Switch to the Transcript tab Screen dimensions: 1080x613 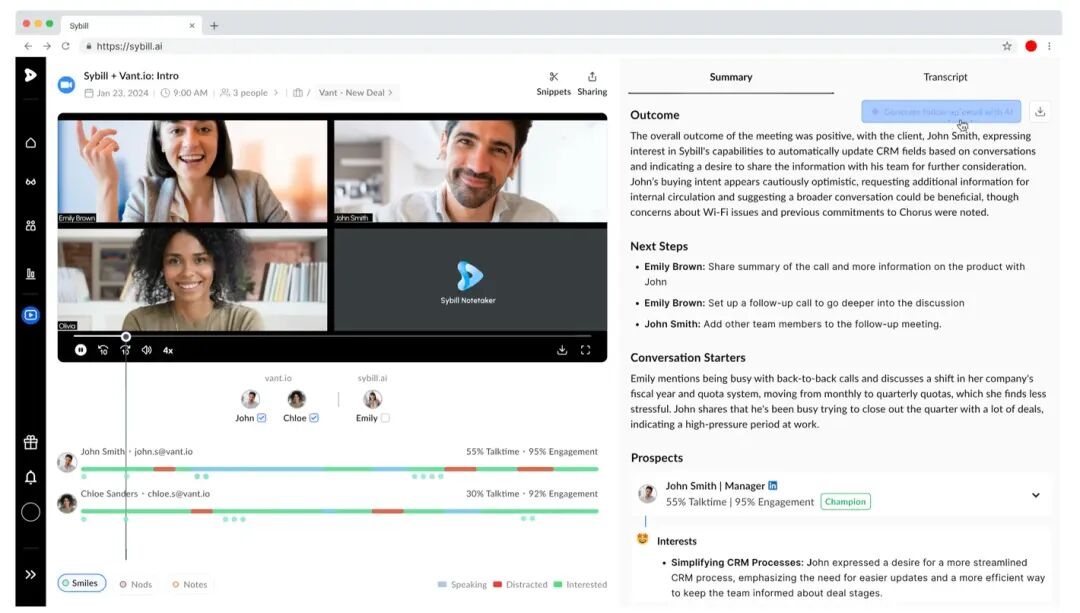945,77
